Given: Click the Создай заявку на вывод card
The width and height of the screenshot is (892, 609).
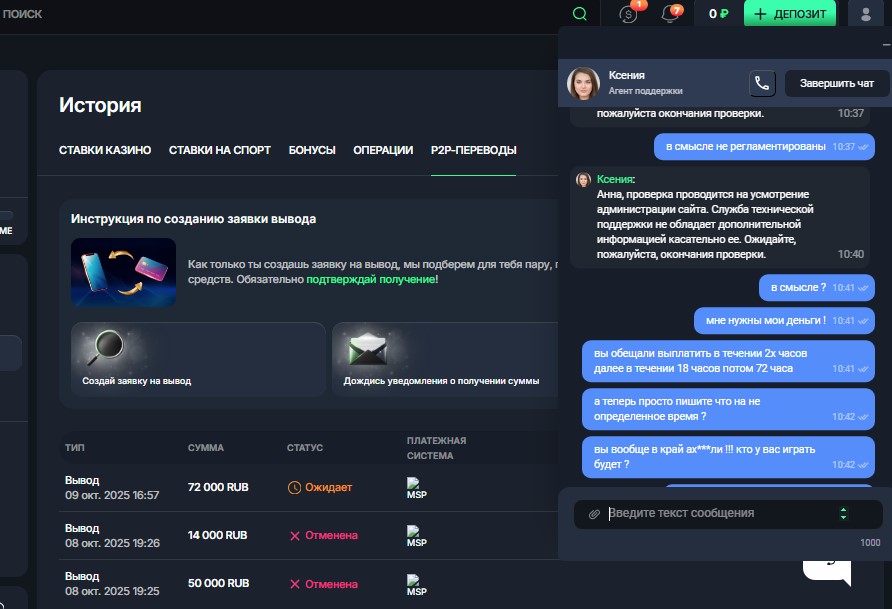Looking at the screenshot, I should pos(198,358).
